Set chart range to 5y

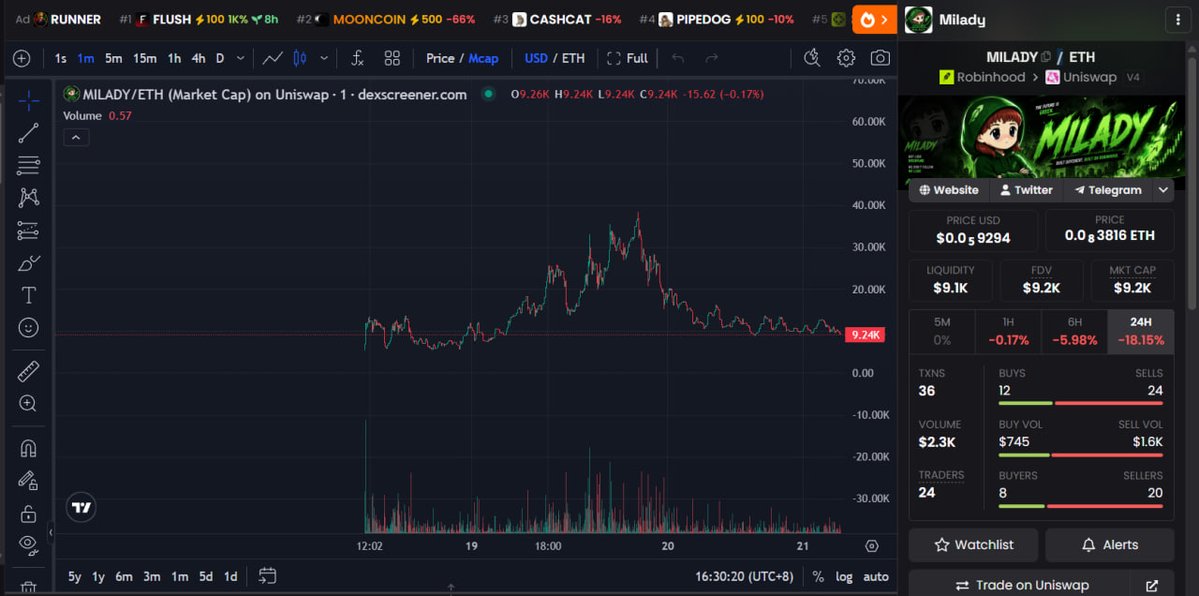click(74, 576)
